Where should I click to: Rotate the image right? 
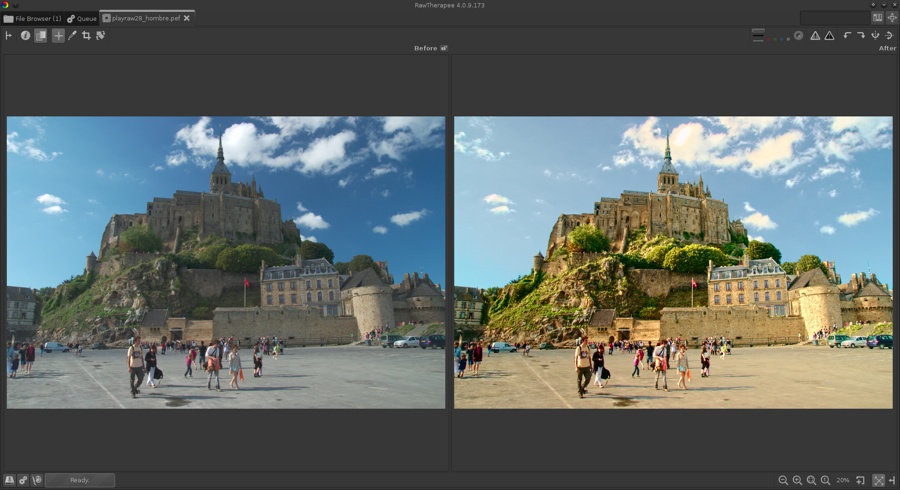pos(861,35)
